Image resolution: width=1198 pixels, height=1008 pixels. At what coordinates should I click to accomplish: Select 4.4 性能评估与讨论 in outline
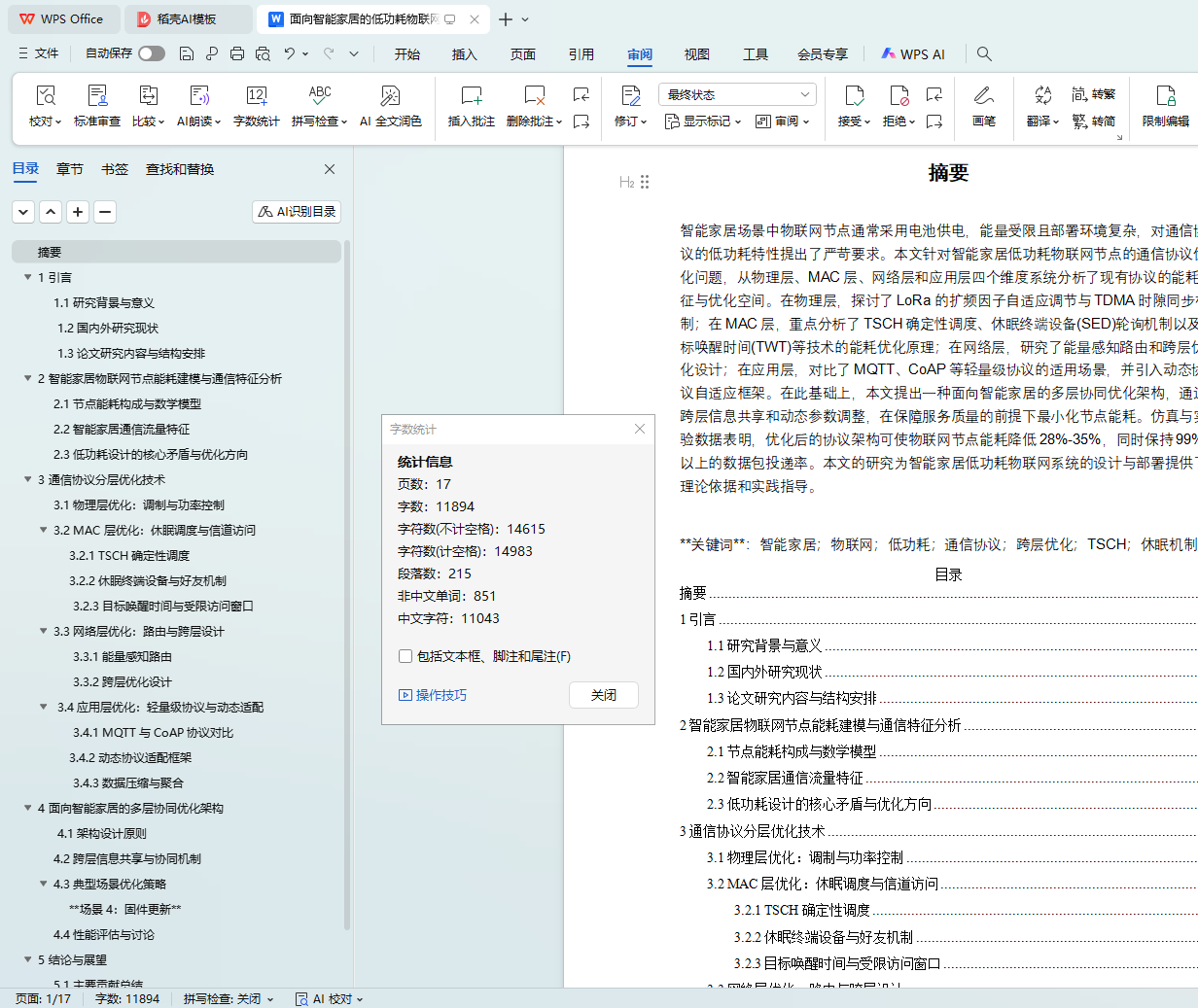pyautogui.click(x=104, y=934)
